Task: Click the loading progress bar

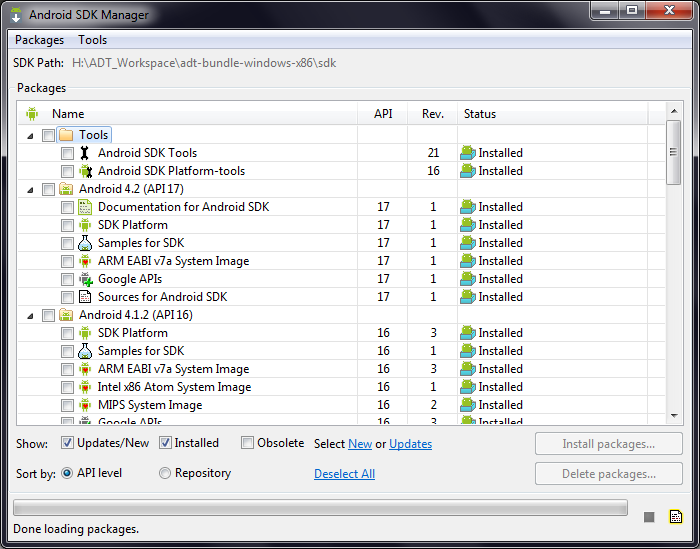Action: pos(321,507)
